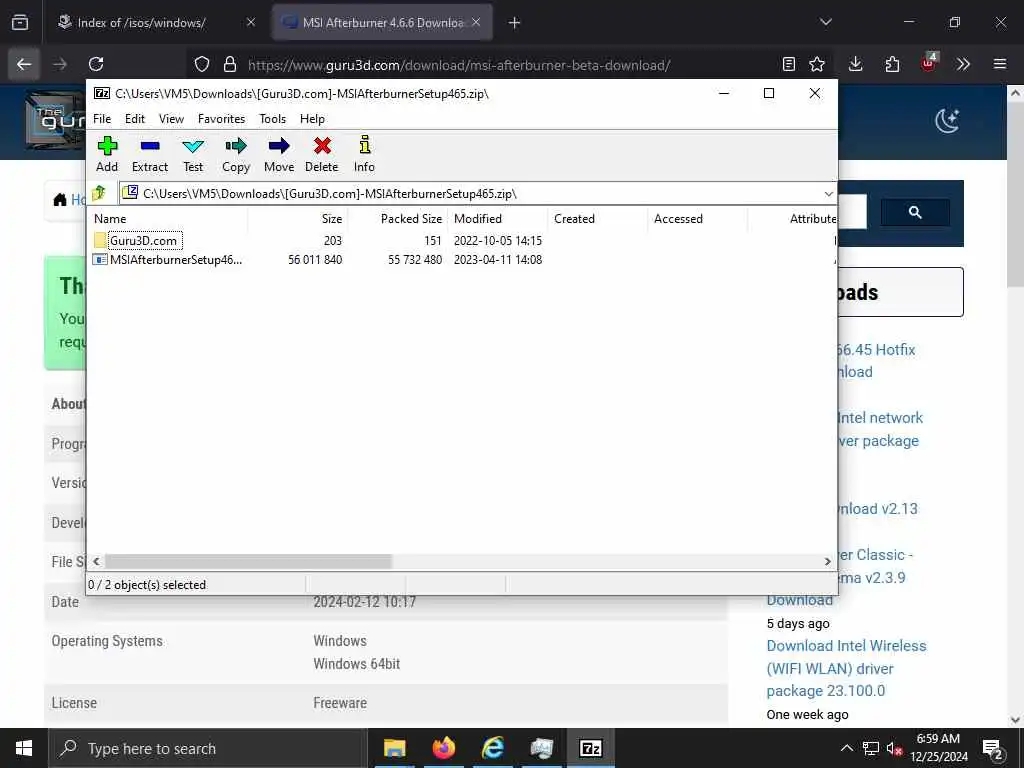1024x768 pixels.
Task: Select the size value 56 011 840
Action: pos(315,259)
